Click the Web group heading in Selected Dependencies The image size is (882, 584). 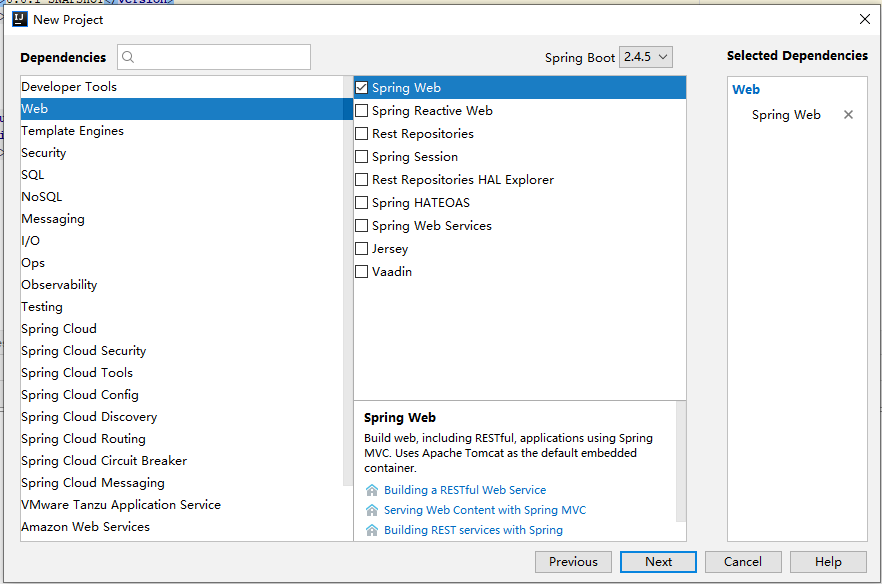(746, 89)
